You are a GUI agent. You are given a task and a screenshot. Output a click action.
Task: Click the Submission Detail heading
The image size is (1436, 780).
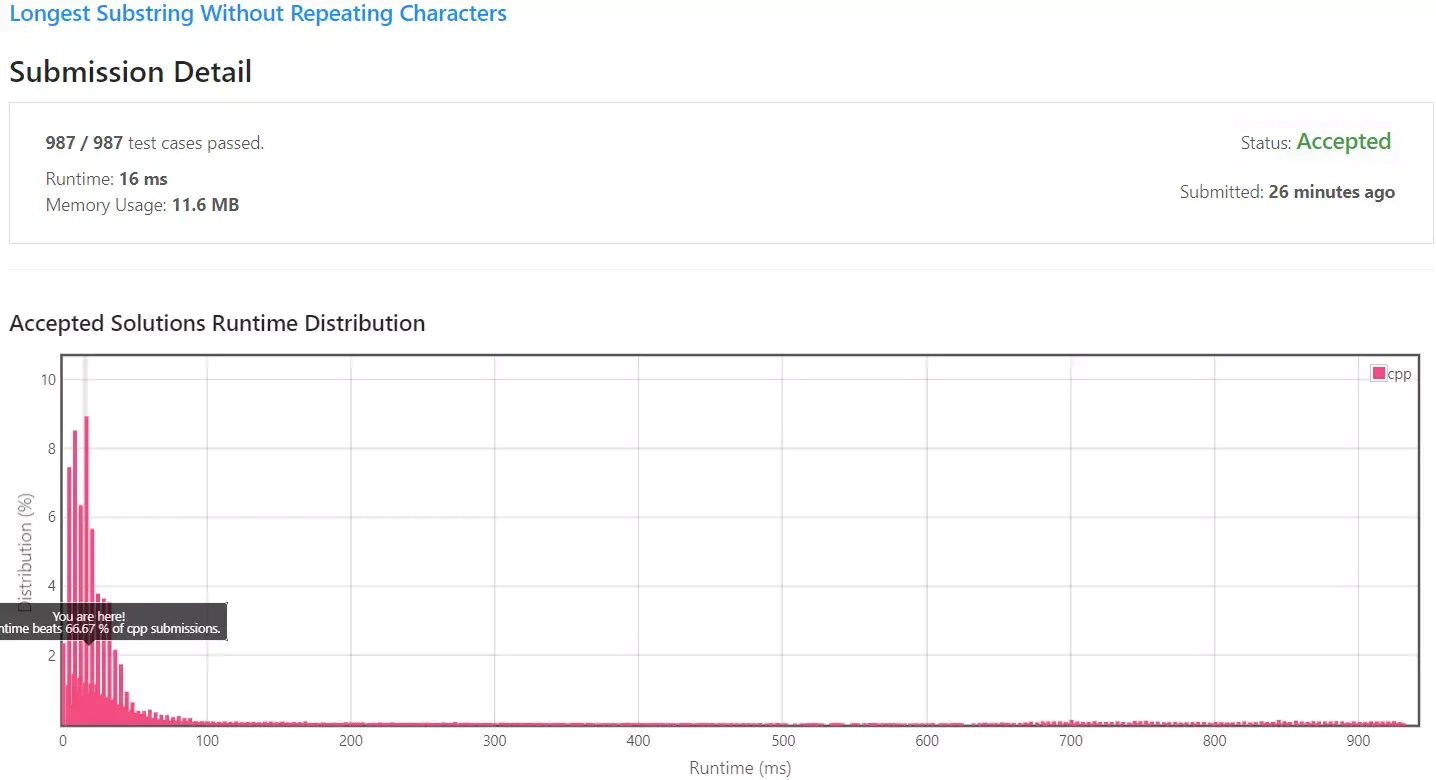(130, 72)
